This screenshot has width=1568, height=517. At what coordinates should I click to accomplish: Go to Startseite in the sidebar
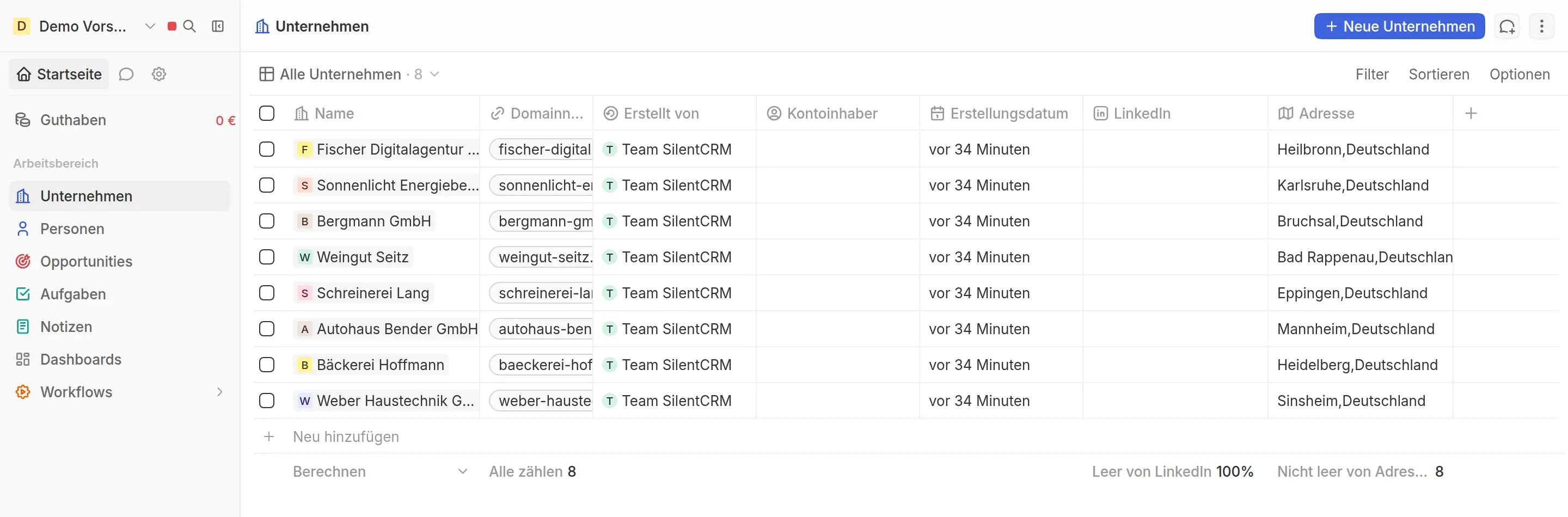pos(59,74)
